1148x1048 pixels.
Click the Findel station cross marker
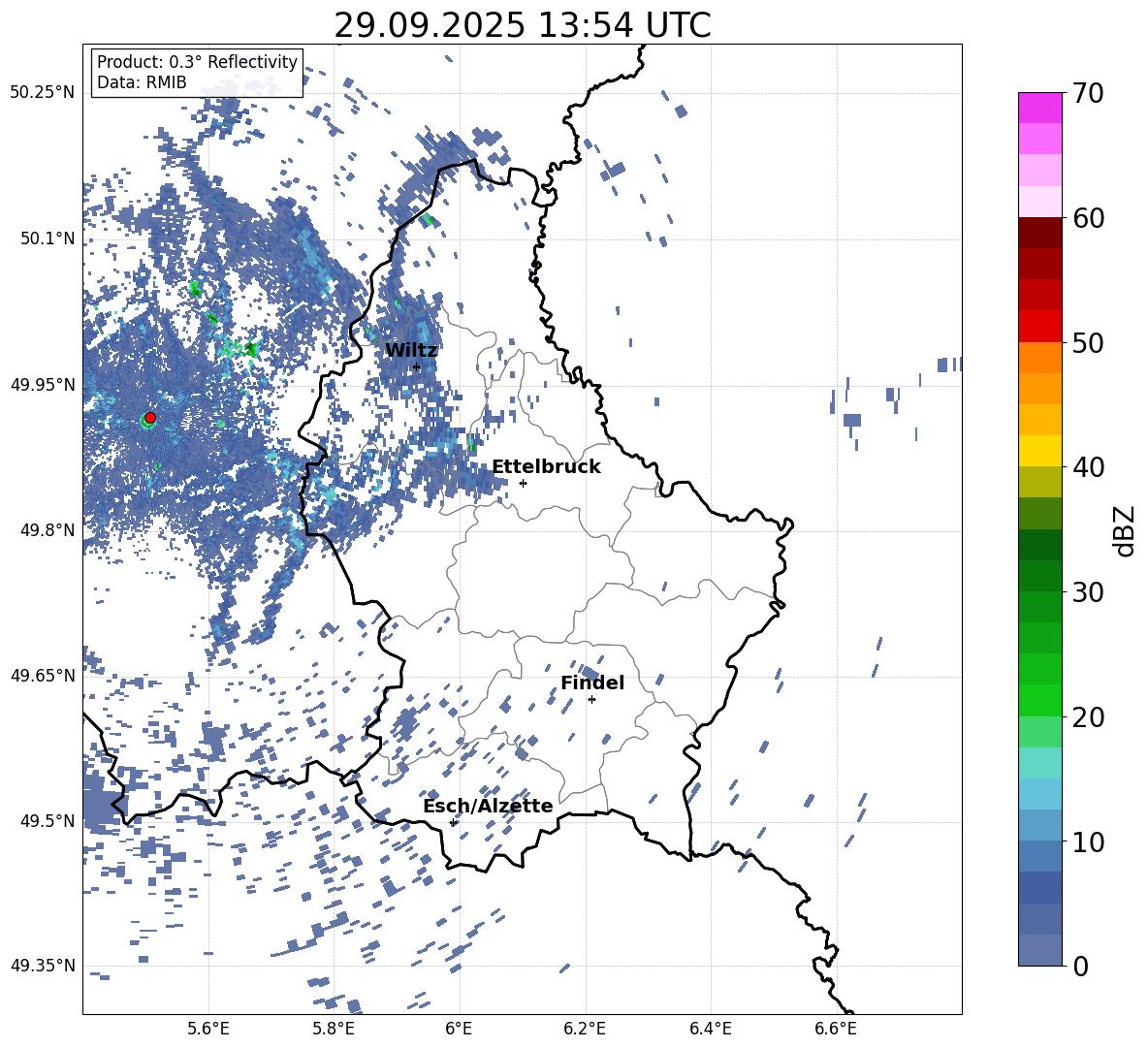591,700
